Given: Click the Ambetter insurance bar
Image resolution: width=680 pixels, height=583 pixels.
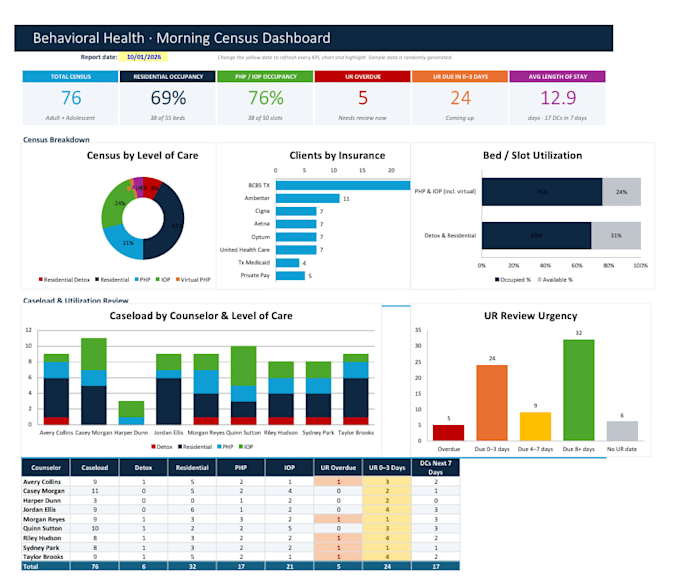Looking at the screenshot, I should [307, 198].
